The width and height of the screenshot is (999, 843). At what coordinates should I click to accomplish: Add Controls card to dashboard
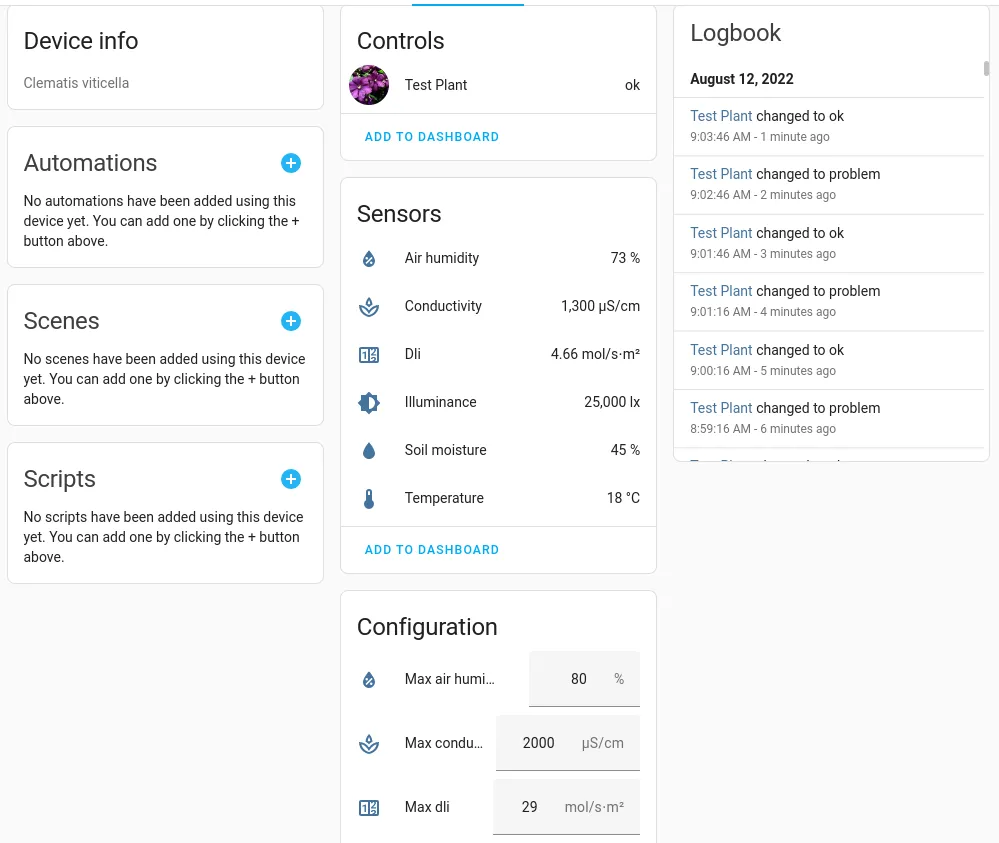coord(431,137)
